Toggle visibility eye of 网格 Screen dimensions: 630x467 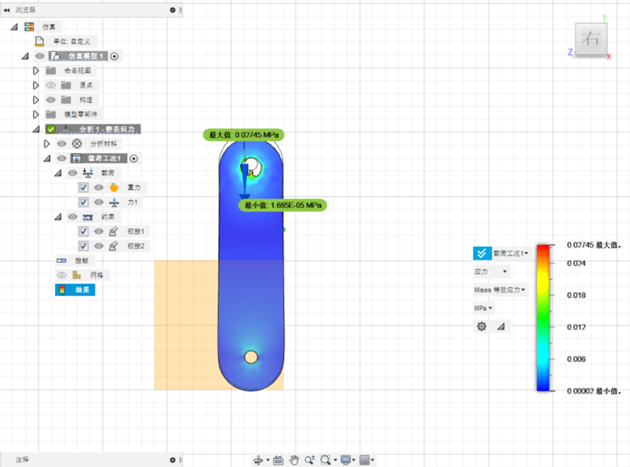(x=61, y=274)
